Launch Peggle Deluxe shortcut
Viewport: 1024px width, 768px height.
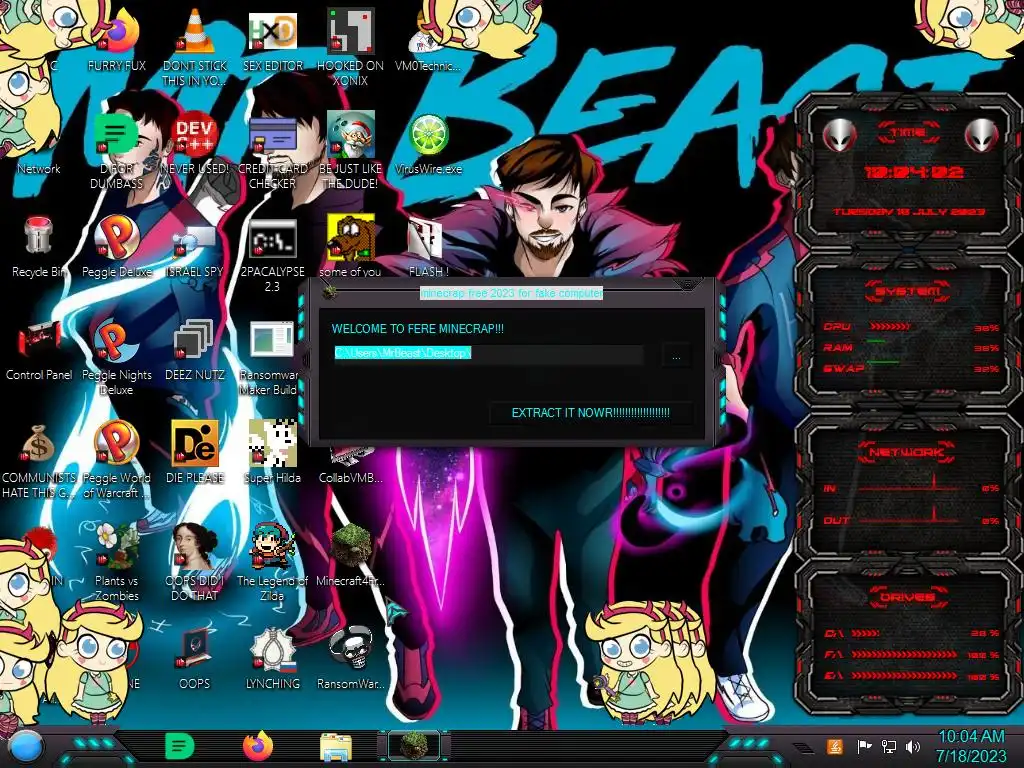point(117,238)
